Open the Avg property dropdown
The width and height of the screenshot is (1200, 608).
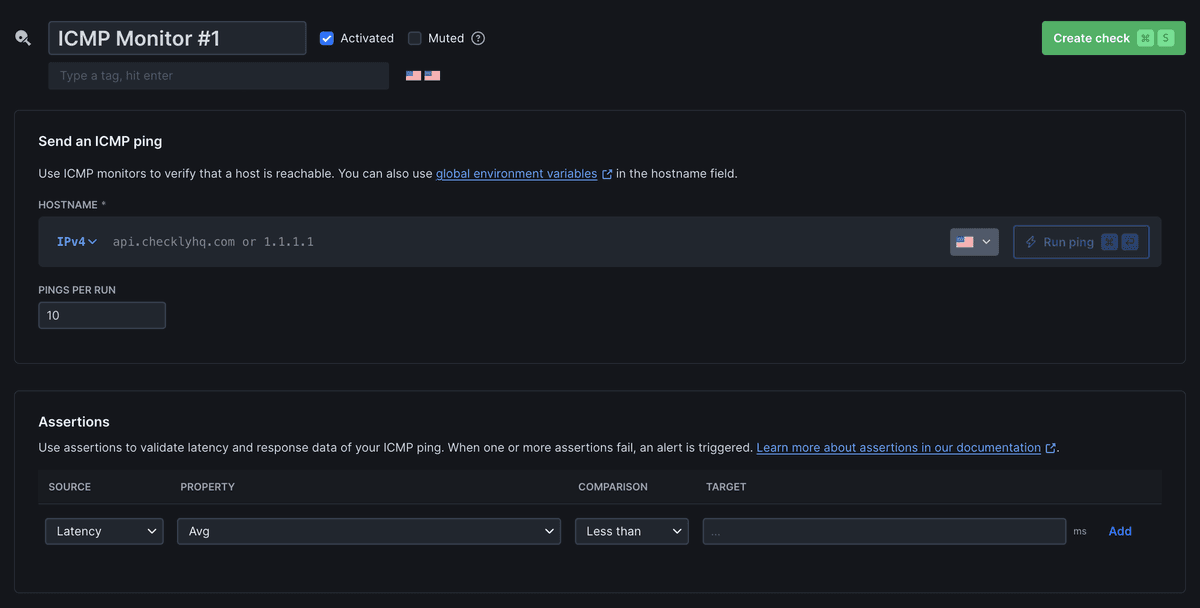(x=368, y=531)
